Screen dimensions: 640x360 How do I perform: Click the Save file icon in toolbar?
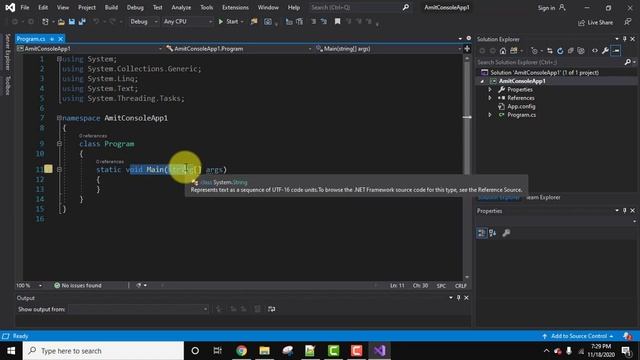[x=71, y=22]
